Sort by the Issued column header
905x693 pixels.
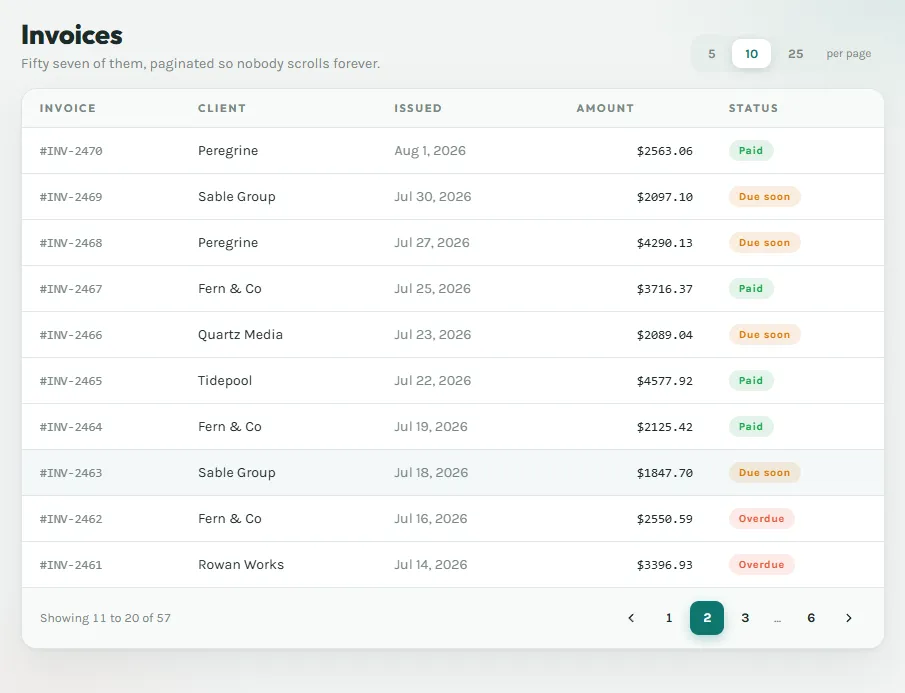tap(418, 108)
